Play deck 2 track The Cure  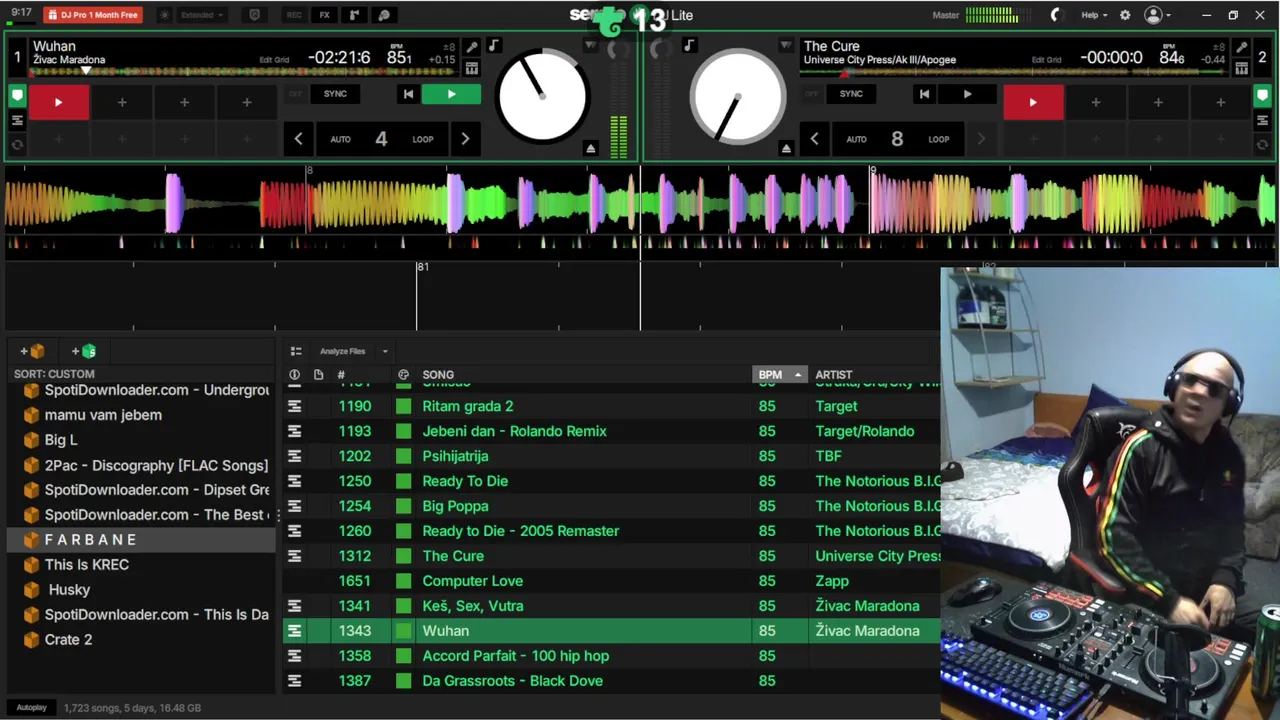pyautogui.click(x=967, y=94)
